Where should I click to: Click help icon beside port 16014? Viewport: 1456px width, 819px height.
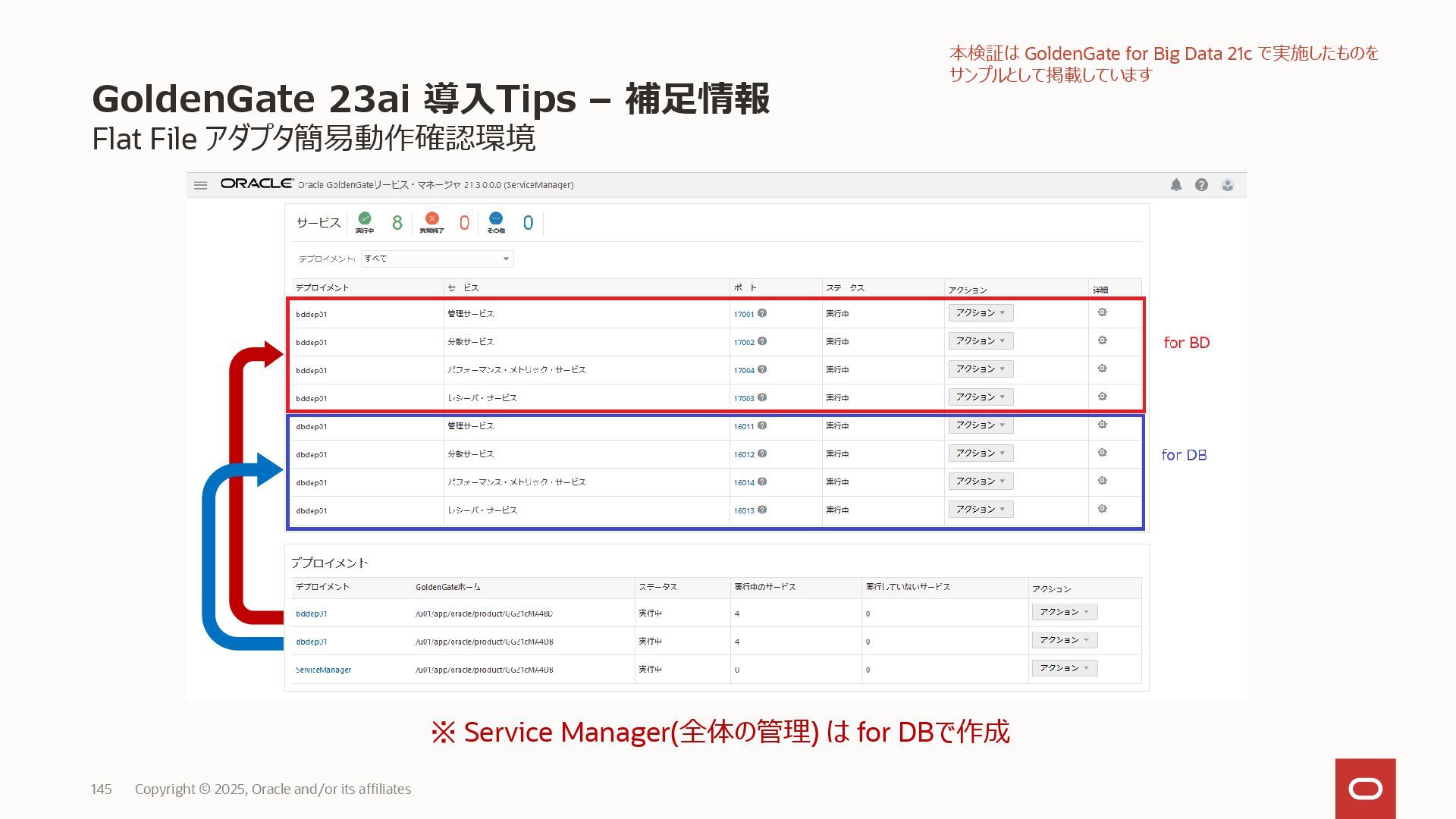click(x=762, y=482)
